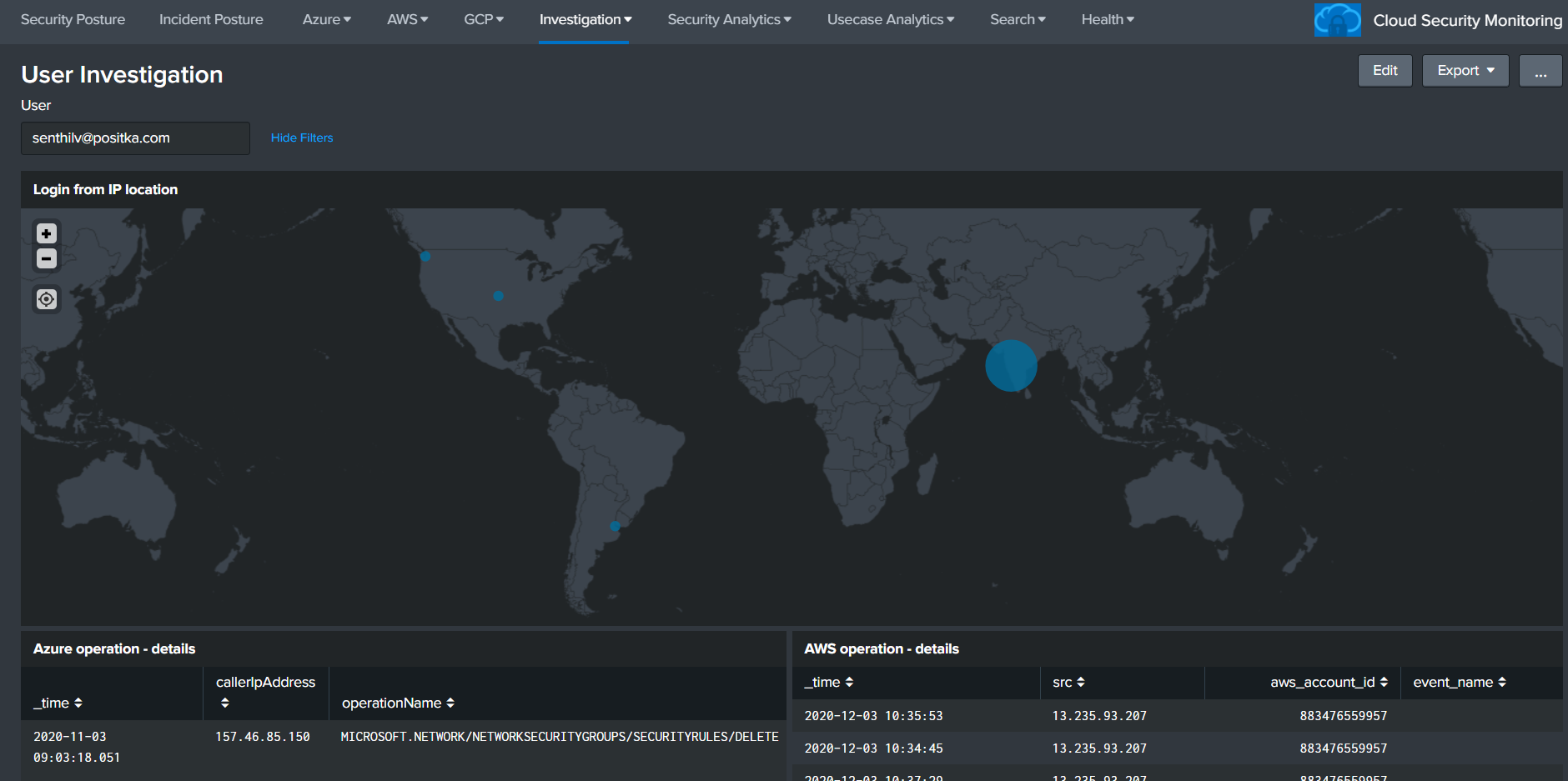Open the Investigation dropdown menu
Image resolution: width=1568 pixels, height=781 pixels.
[585, 19]
